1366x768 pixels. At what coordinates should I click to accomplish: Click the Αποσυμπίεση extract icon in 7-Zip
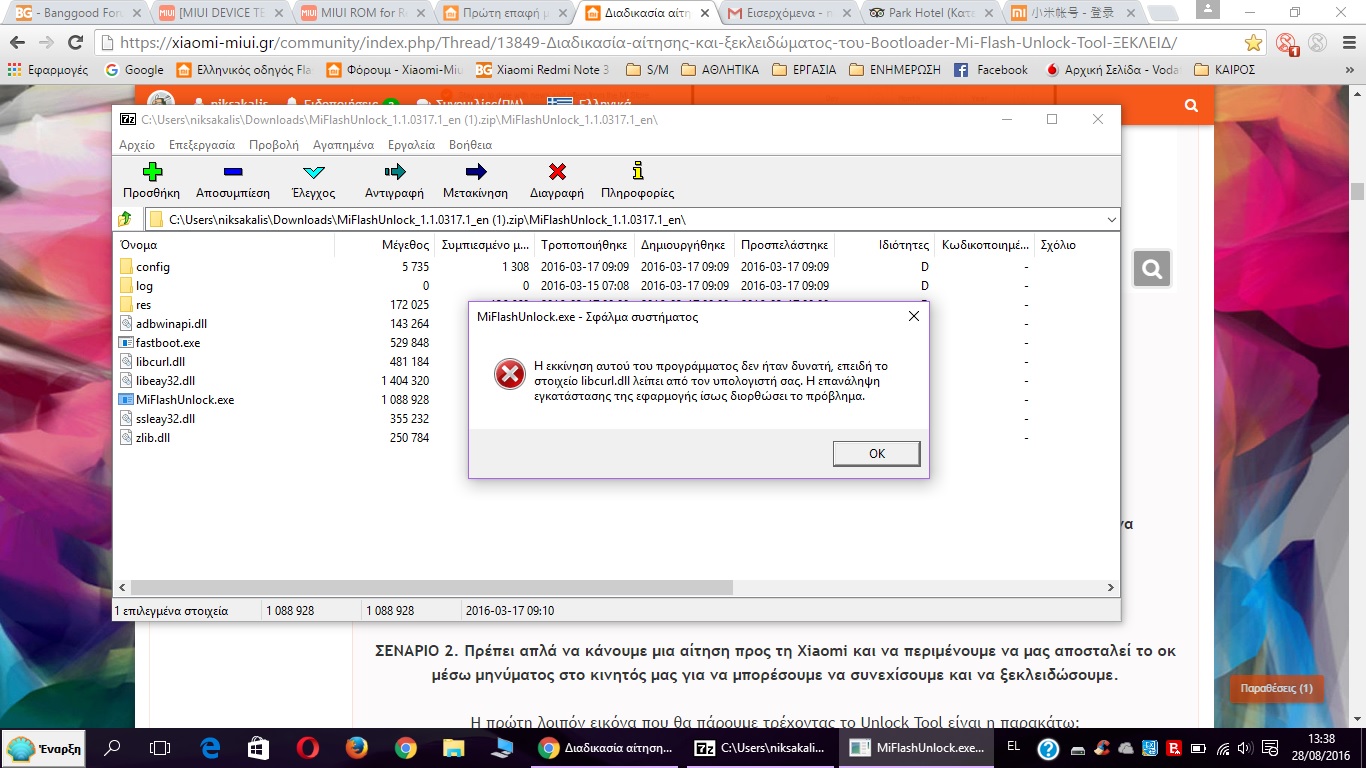coord(233,172)
